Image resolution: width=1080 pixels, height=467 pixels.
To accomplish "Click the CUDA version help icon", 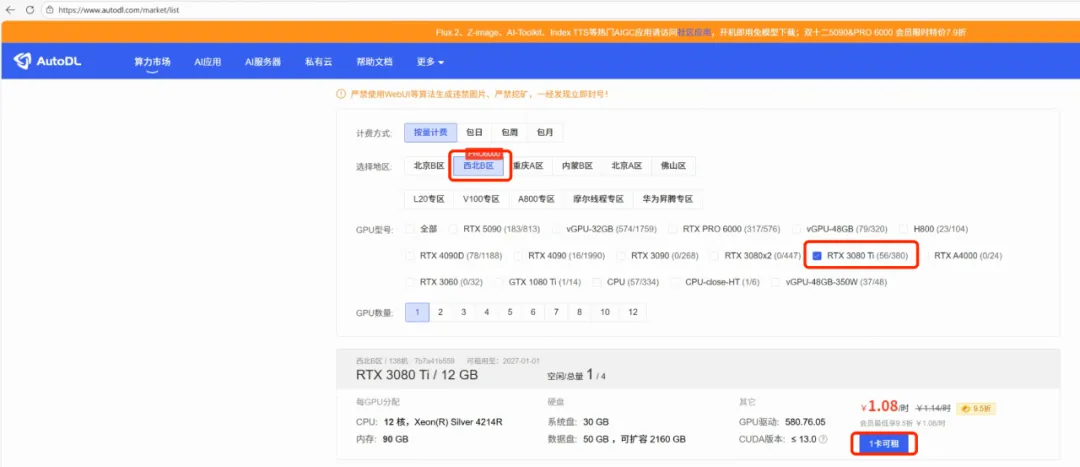I will 823,439.
